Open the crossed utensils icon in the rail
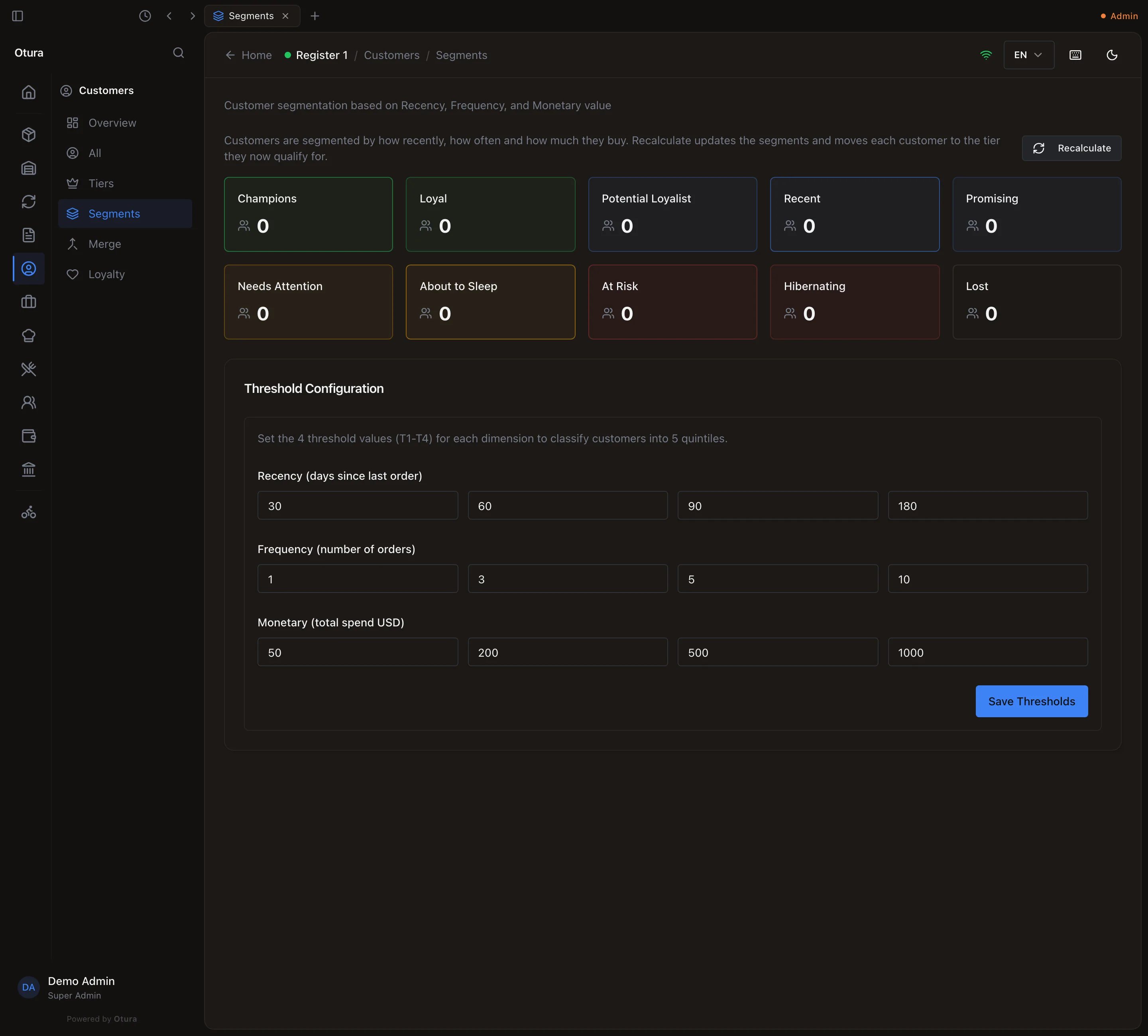This screenshot has height=1036, width=1148. [28, 369]
